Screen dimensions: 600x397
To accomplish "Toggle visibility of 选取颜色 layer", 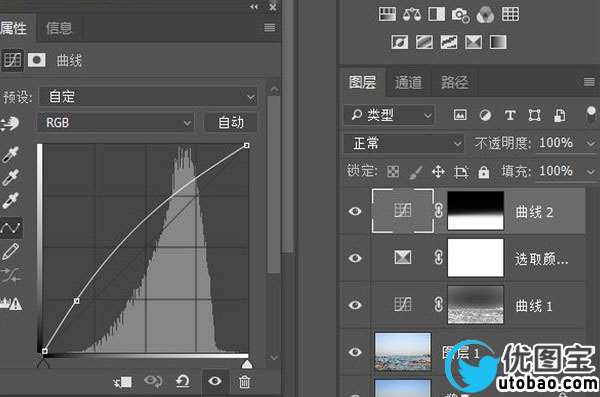I will pos(355,258).
